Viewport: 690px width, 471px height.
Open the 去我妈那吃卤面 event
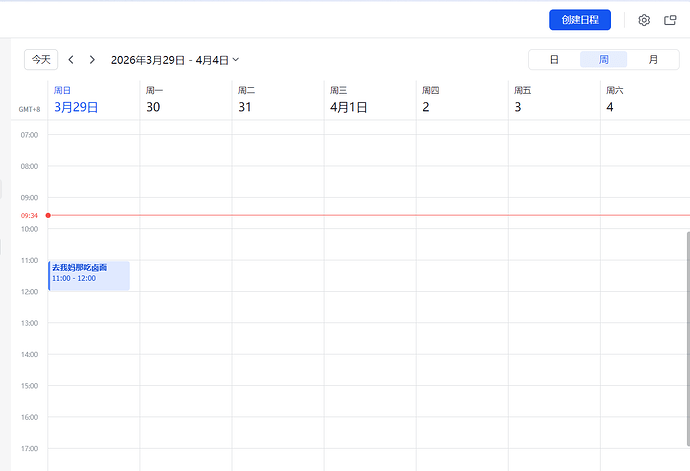pos(89,275)
